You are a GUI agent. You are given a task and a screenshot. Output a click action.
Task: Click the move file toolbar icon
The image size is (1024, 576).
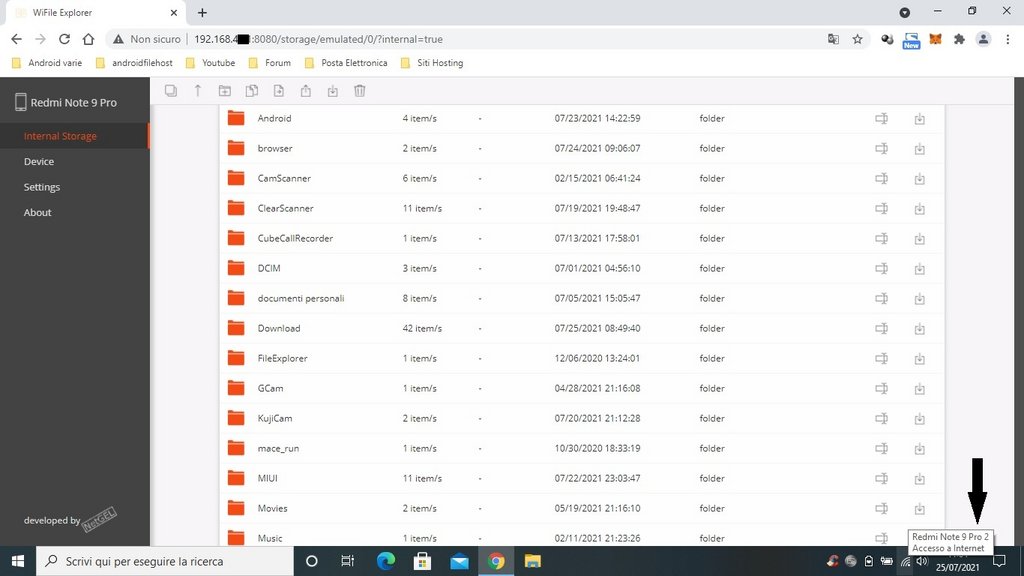tap(279, 91)
